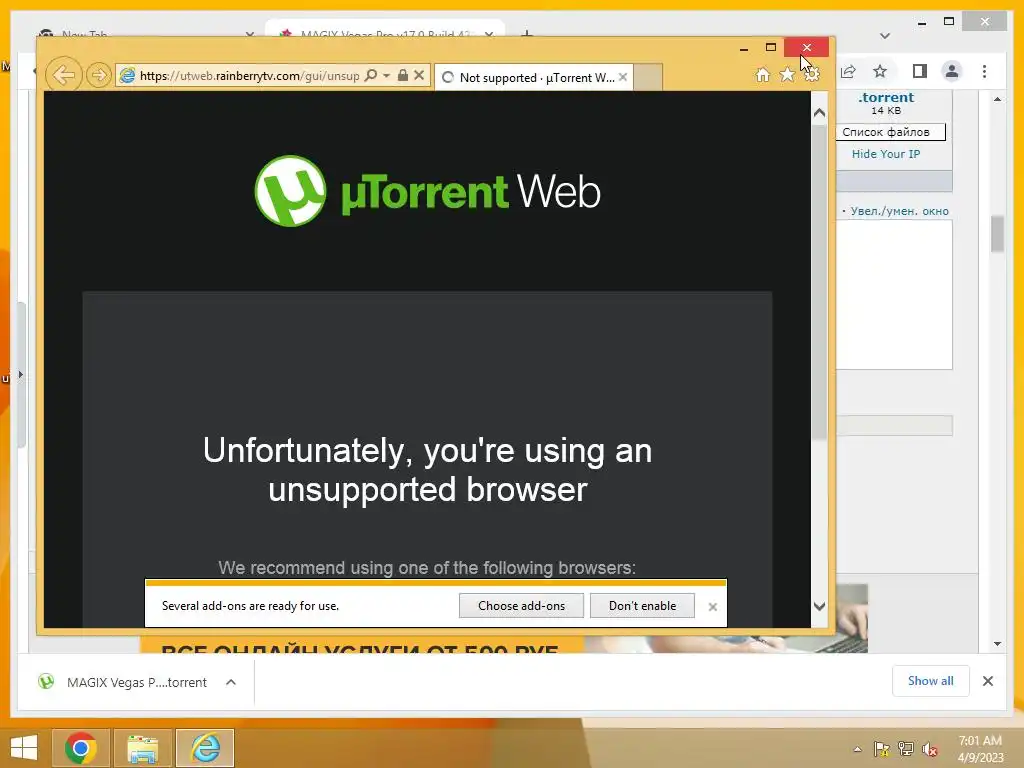
Task: Open Chrome tab search chevron
Action: pyautogui.click(x=885, y=36)
